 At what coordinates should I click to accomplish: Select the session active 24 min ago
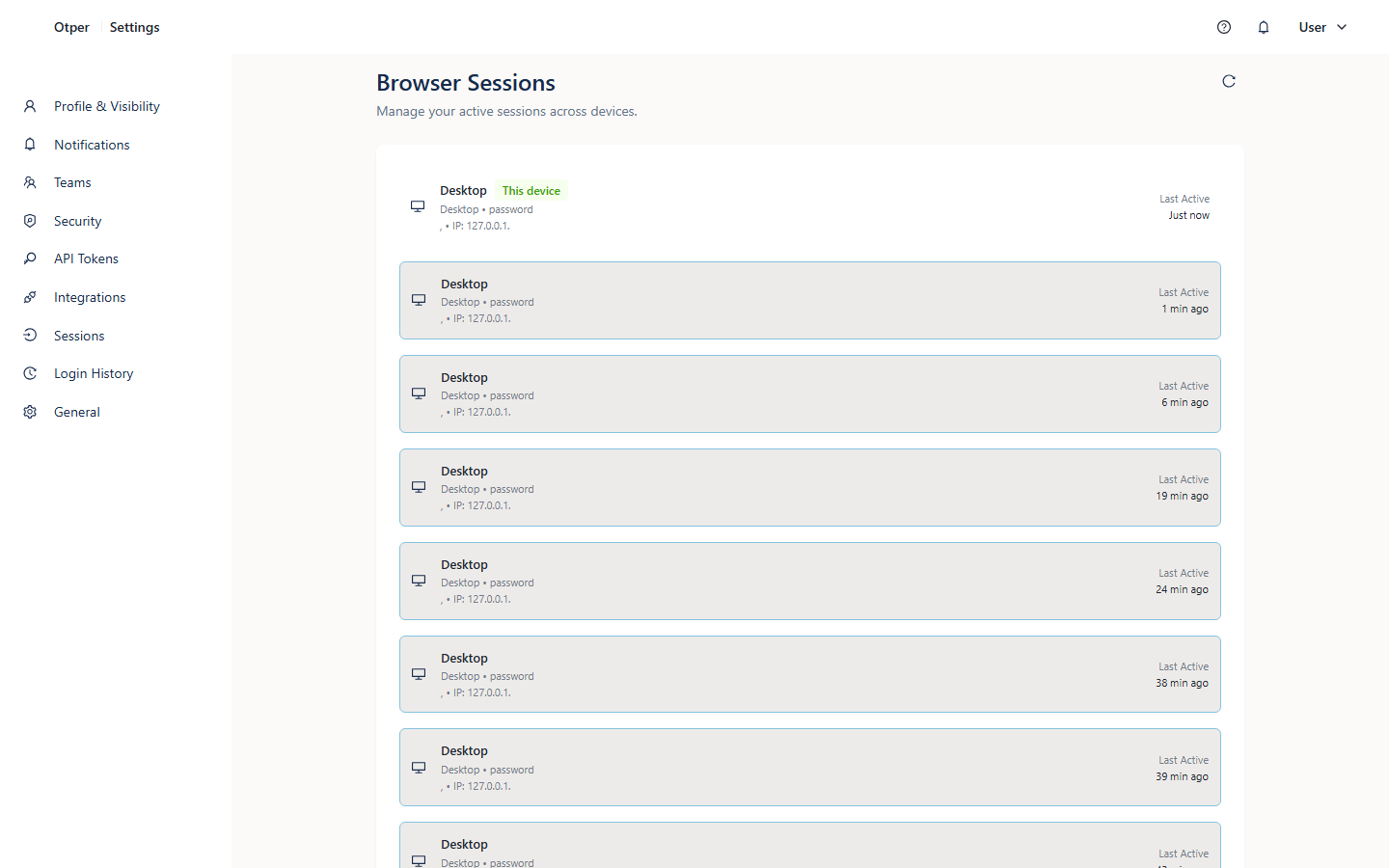[810, 581]
